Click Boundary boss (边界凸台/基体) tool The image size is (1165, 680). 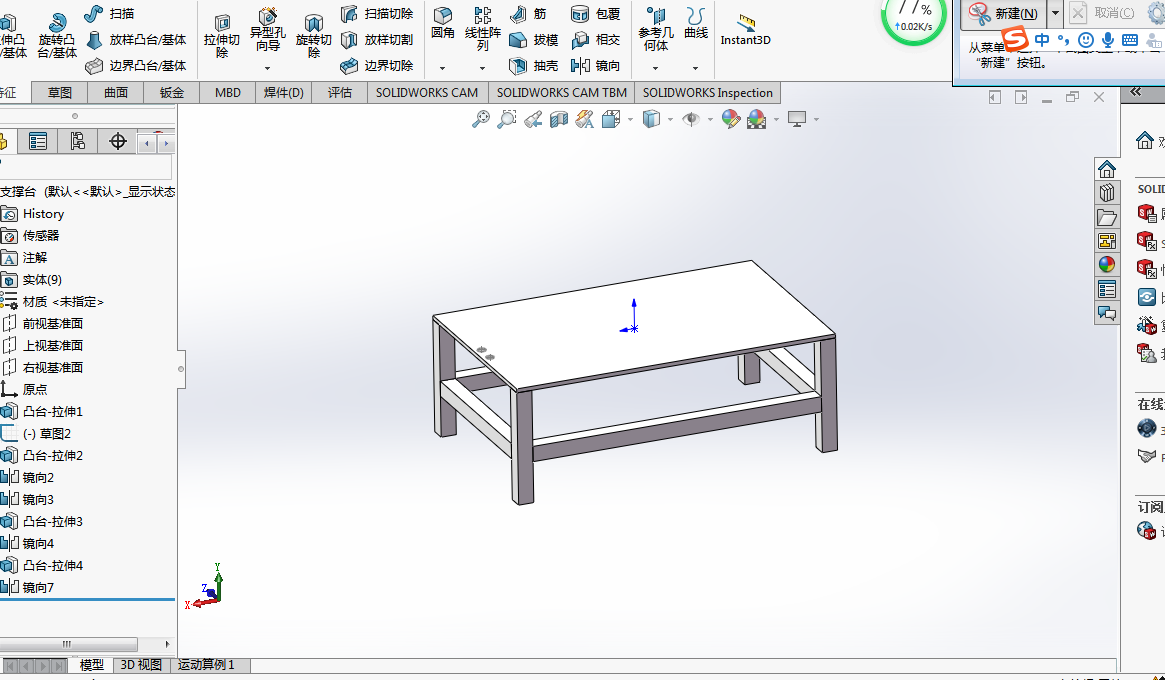tap(135, 65)
